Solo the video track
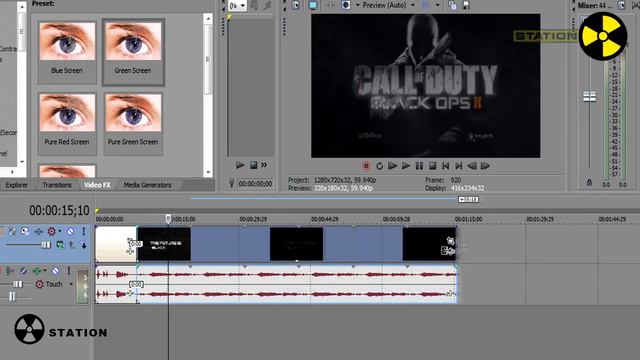Image resolution: width=640 pixels, height=360 pixels. (x=84, y=231)
